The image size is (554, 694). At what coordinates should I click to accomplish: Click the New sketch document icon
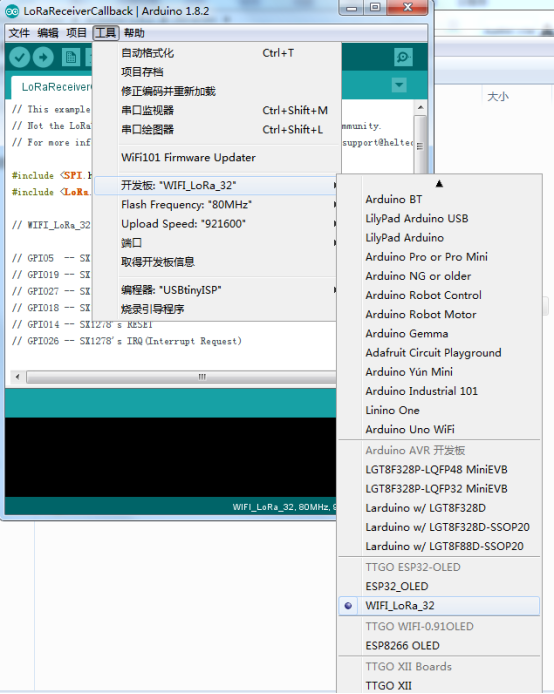click(71, 57)
